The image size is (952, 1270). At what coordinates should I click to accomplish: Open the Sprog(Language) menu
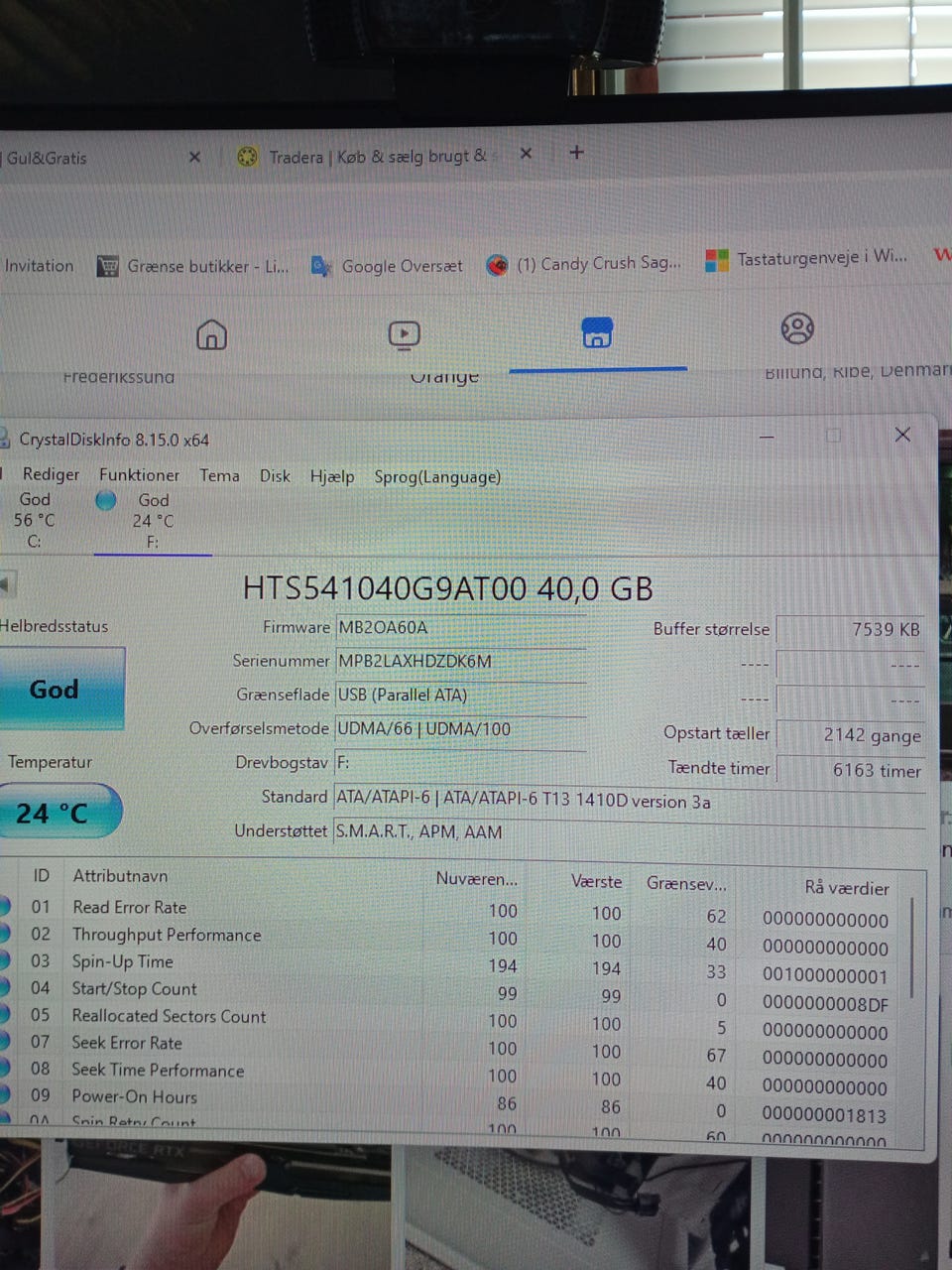(437, 477)
